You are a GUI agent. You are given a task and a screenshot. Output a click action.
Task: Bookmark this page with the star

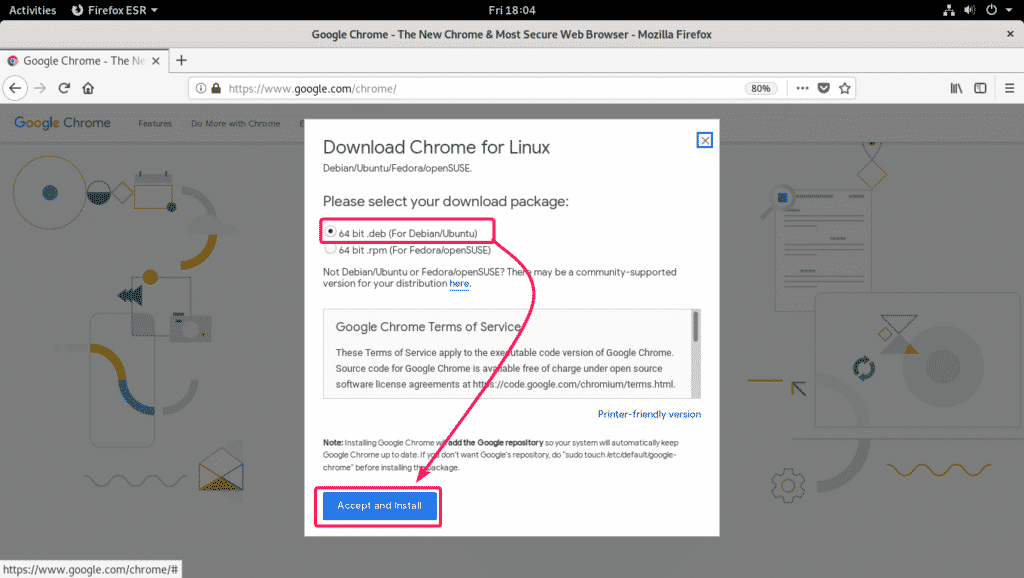[x=845, y=88]
